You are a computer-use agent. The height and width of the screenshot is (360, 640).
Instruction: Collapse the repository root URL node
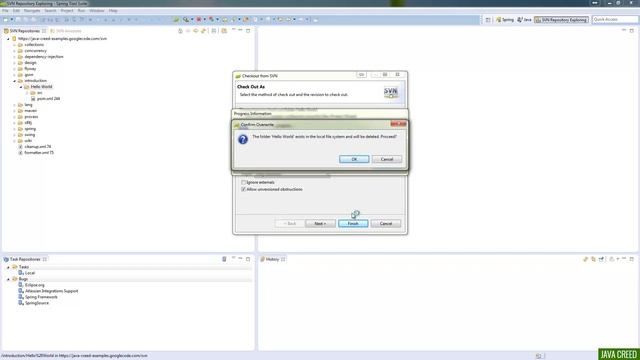point(8,39)
